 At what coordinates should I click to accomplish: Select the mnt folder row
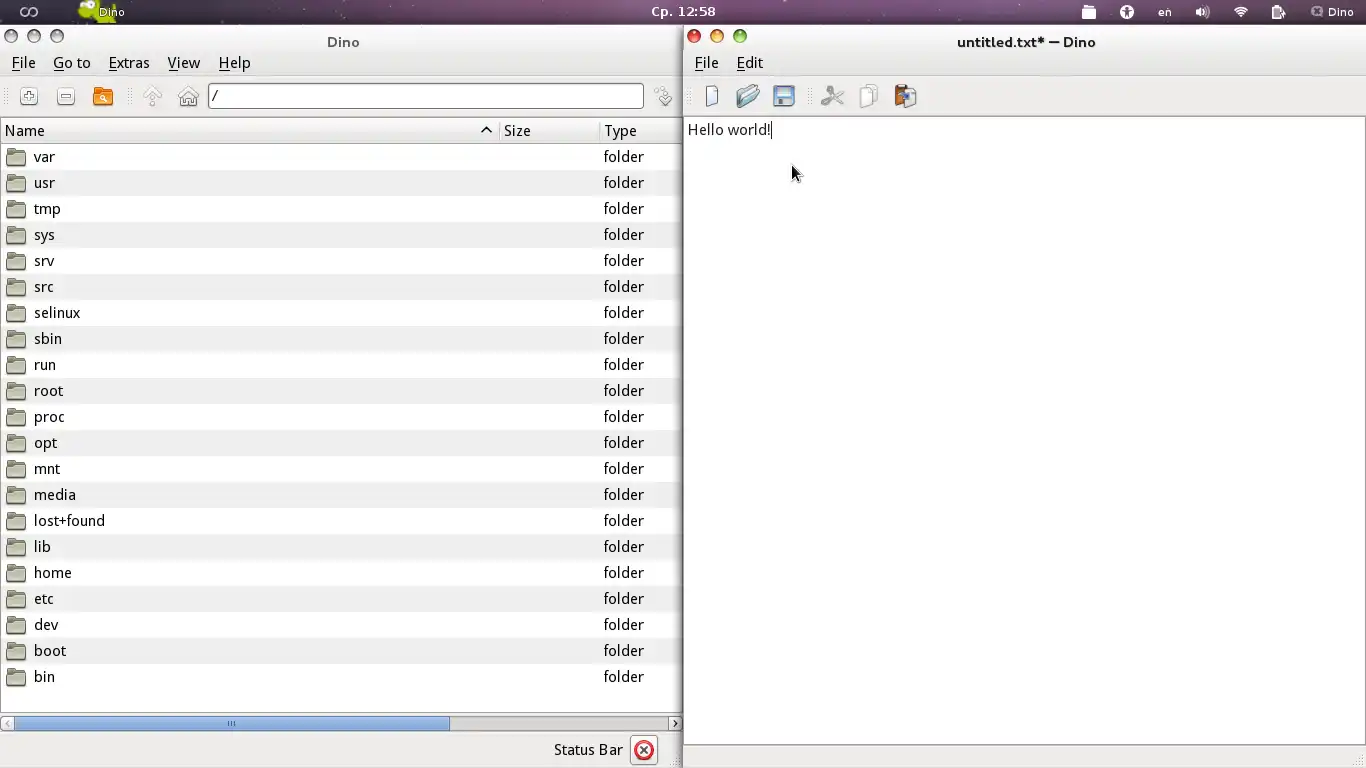point(341,469)
